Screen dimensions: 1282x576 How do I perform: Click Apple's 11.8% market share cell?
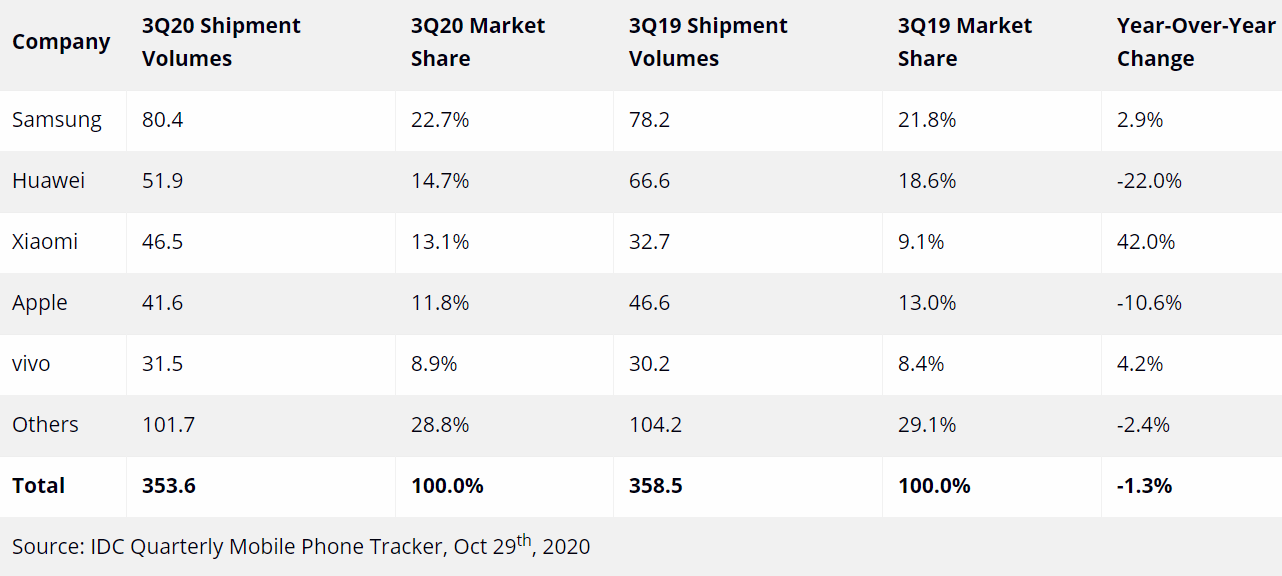click(440, 303)
